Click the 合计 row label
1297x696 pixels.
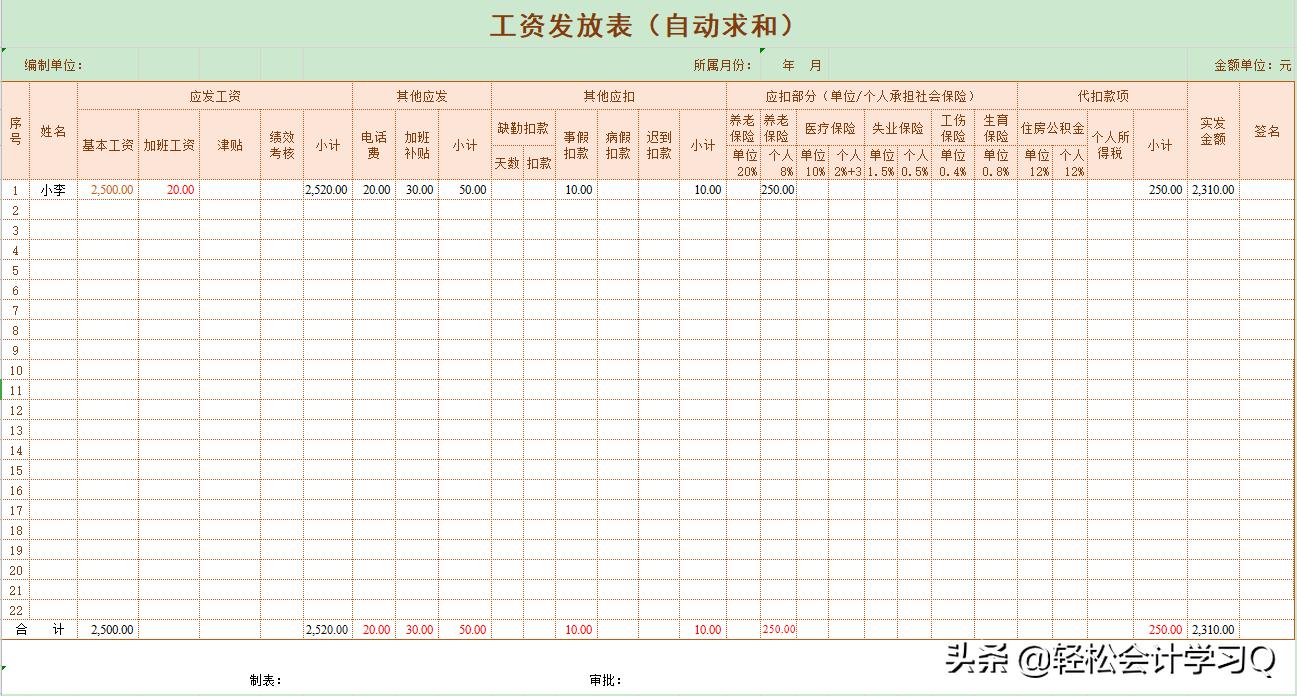(37, 630)
